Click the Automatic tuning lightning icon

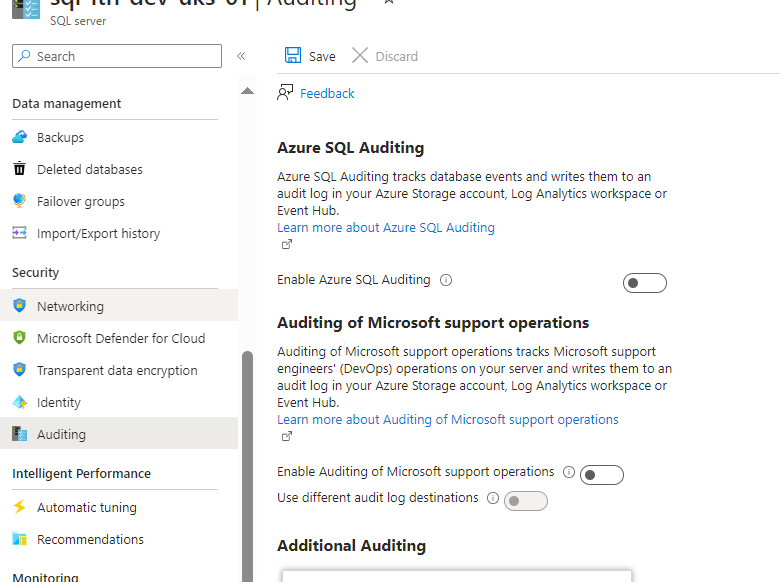[19, 507]
